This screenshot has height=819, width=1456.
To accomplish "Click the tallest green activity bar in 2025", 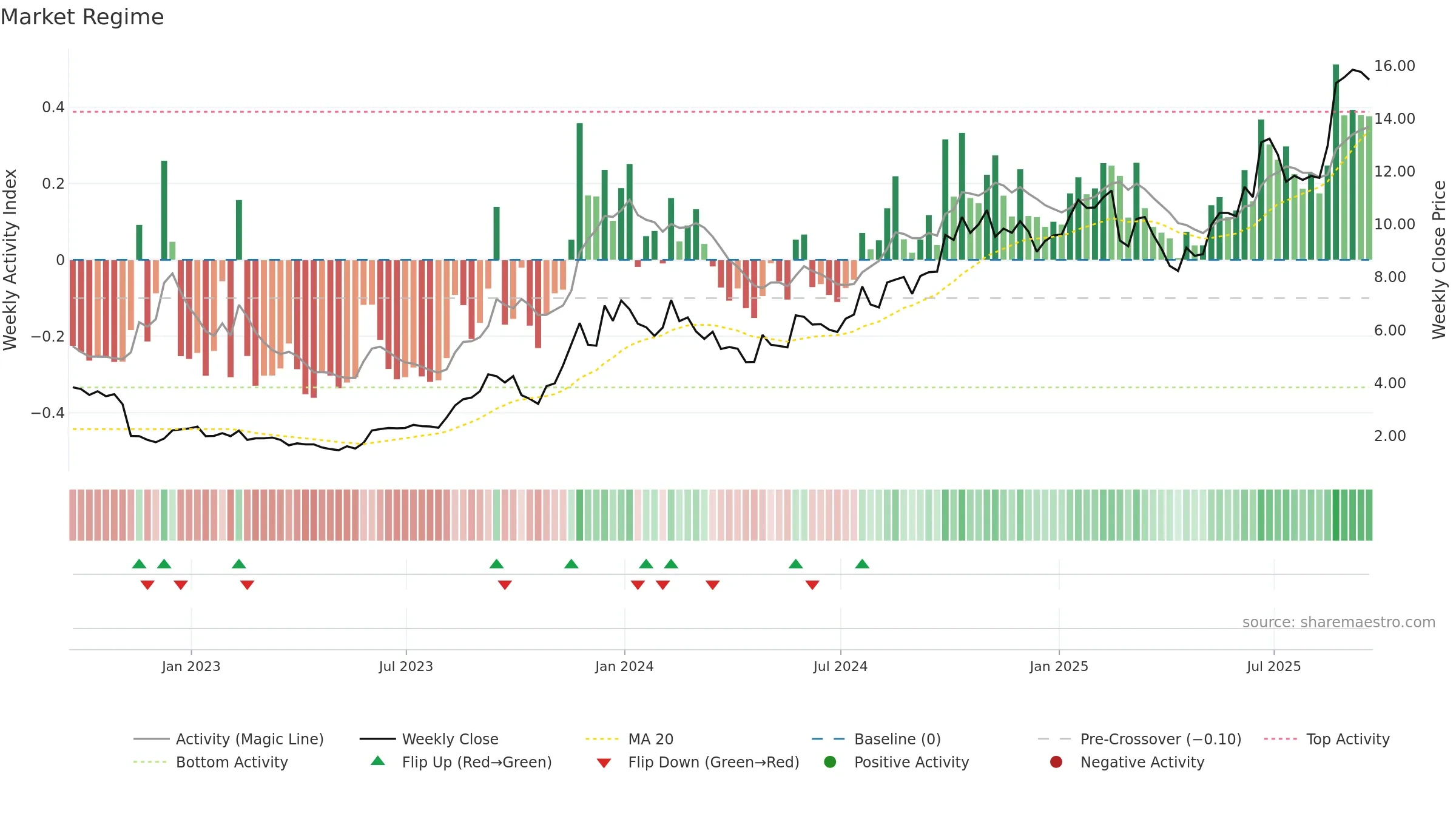I will (x=1336, y=162).
